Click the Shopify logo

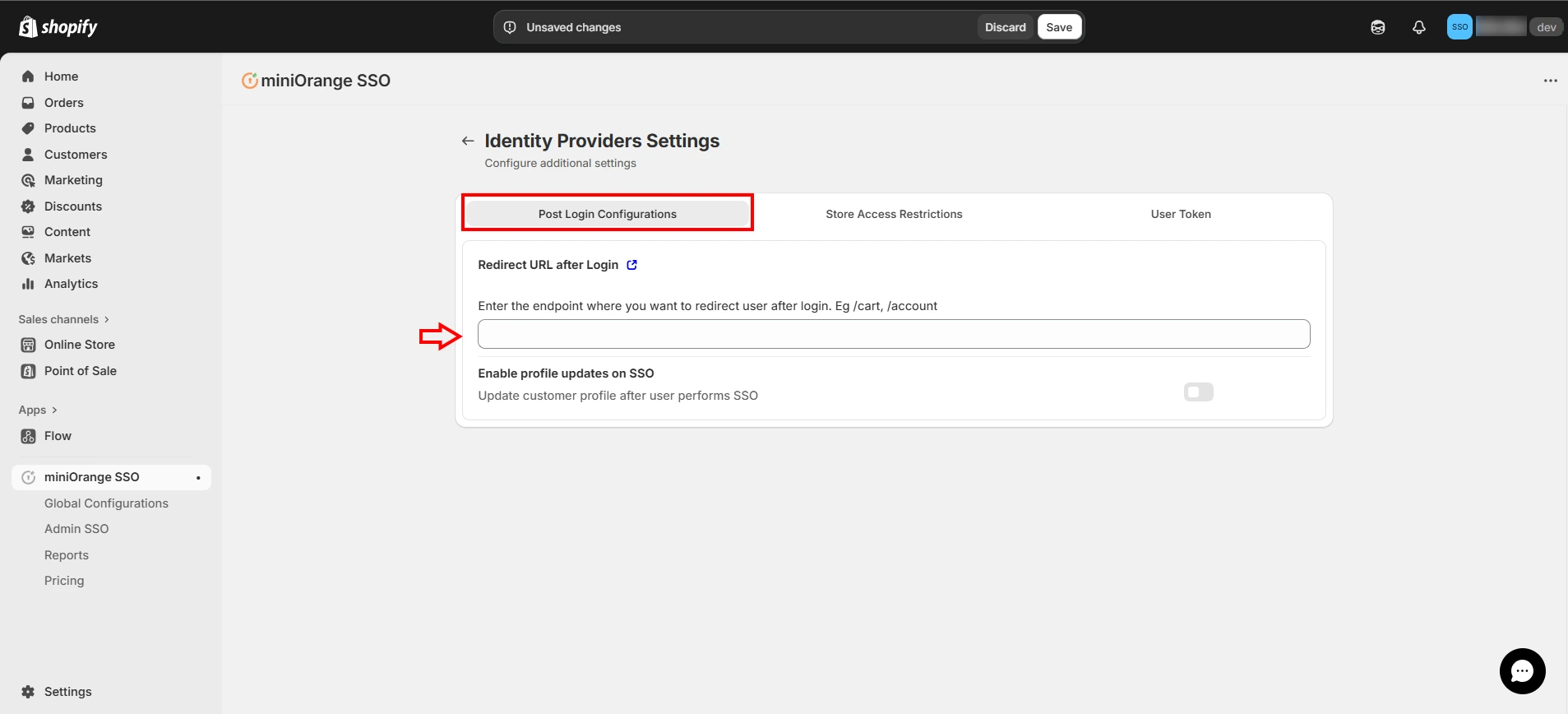58,27
